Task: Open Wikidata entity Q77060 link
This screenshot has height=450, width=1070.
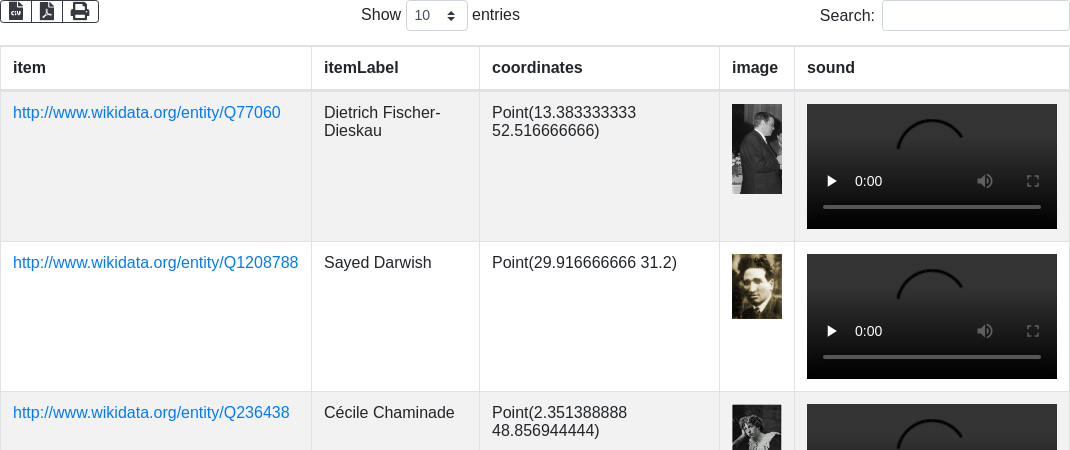Action: tap(147, 113)
